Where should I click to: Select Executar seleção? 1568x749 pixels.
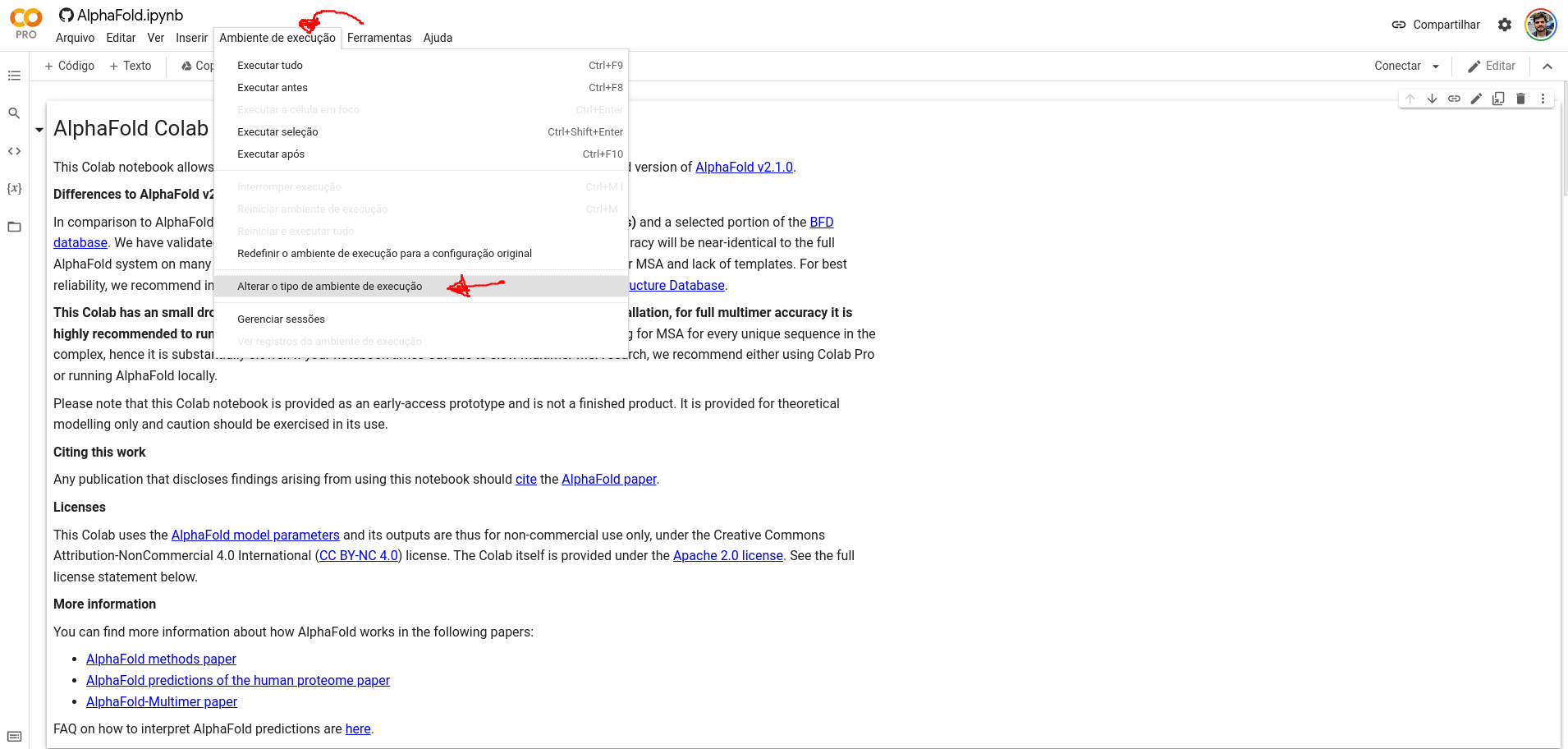(x=421, y=132)
